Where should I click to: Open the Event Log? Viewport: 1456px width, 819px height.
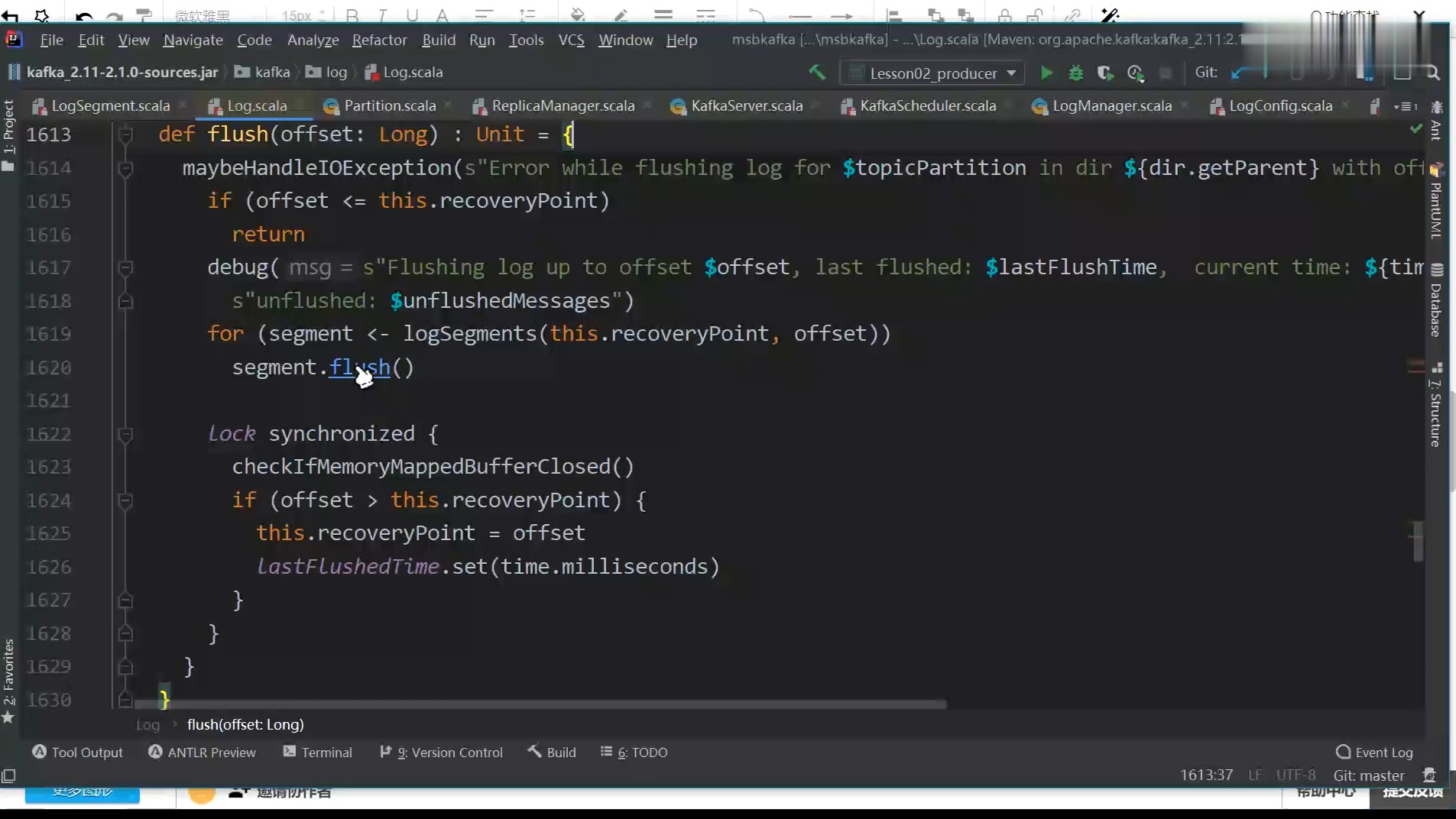click(x=1374, y=753)
